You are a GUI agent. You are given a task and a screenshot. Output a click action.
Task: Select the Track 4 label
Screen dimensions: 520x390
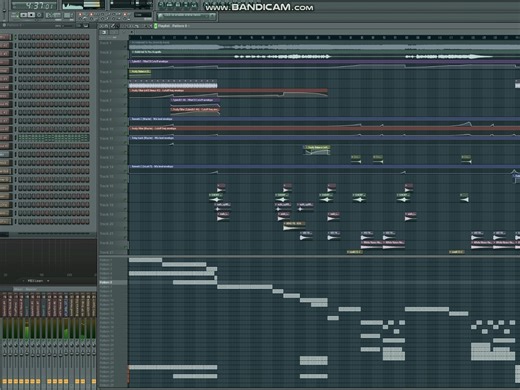[105, 72]
